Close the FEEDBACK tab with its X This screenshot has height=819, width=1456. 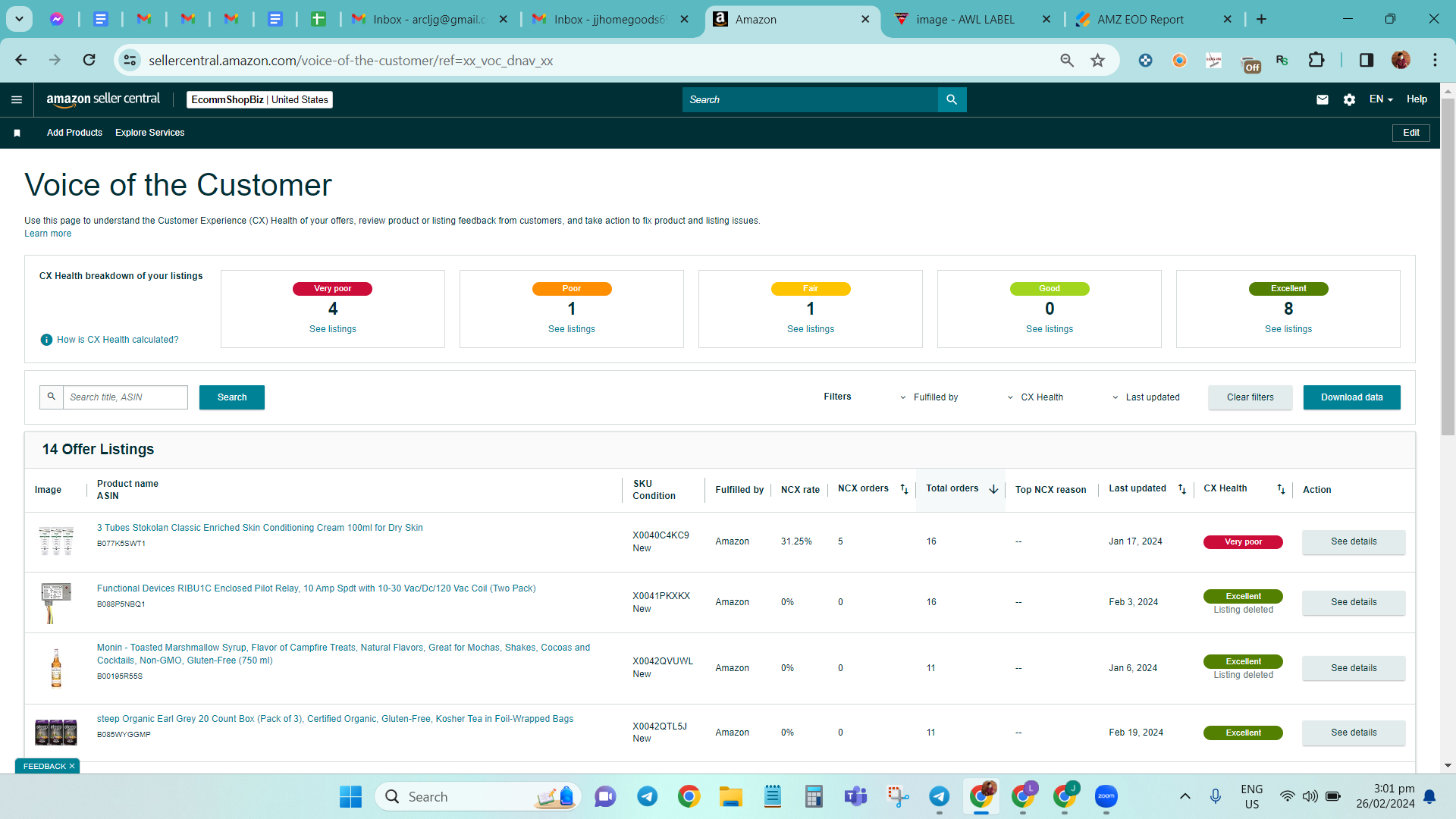[72, 766]
